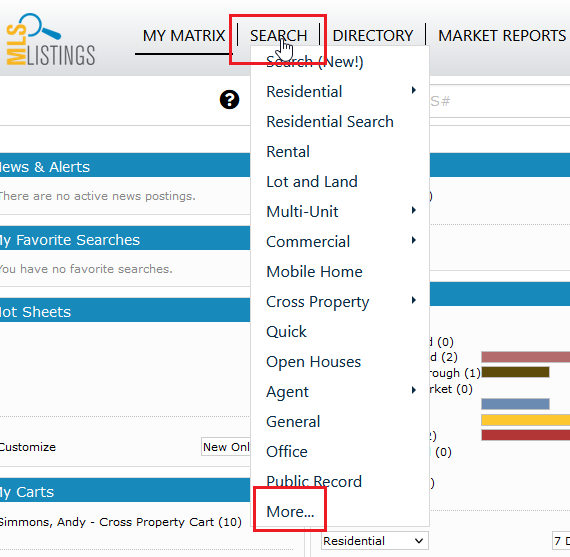Open the black question mark help icon
Image resolution: width=570 pixels, height=557 pixels.
[x=229, y=100]
